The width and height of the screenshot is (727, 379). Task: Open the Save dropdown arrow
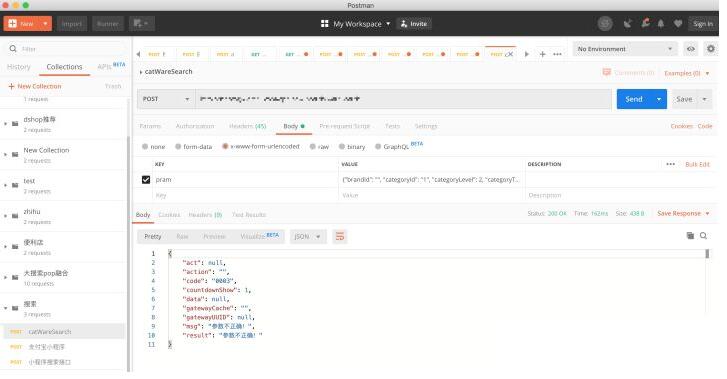704,99
